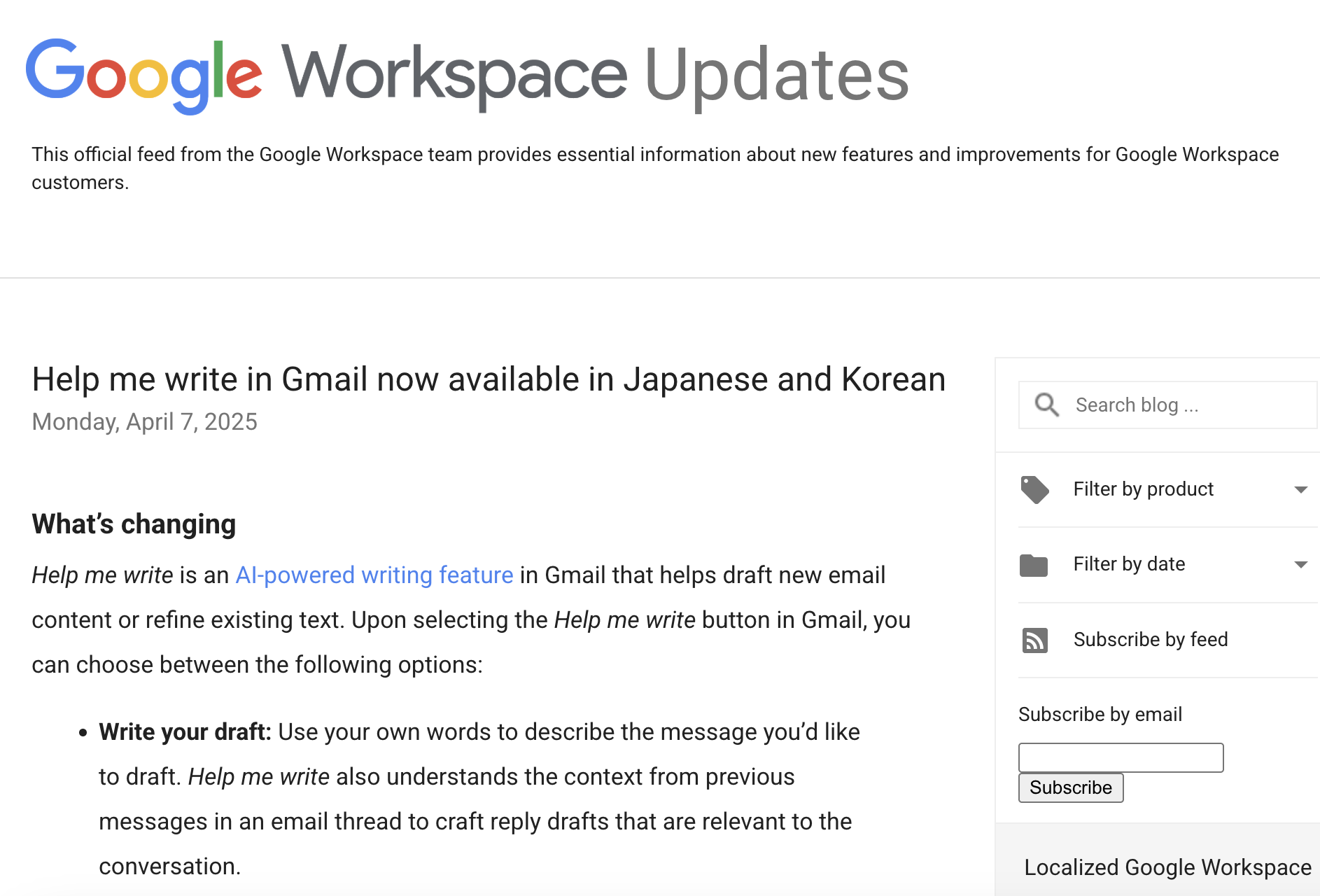Click the RSS feed icon
This screenshot has height=896, width=1320.
1034,640
